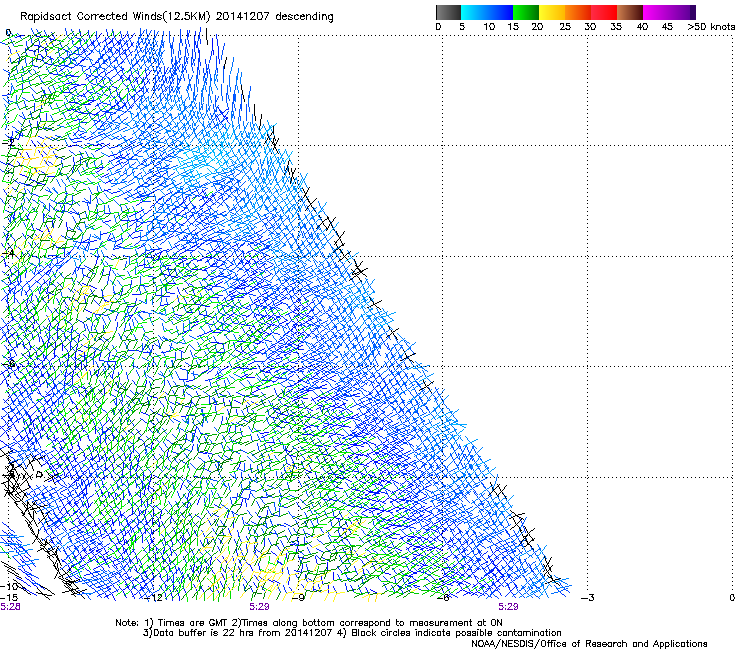Click the cyan-to-blue 5-15 knots gradient swatch
The image size is (740, 650).
pos(487,12)
